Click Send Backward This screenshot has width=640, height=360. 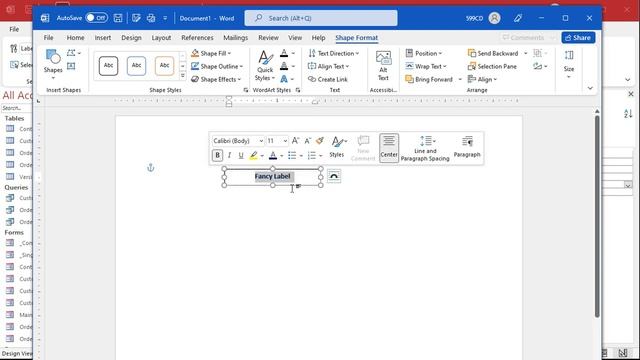coord(493,53)
